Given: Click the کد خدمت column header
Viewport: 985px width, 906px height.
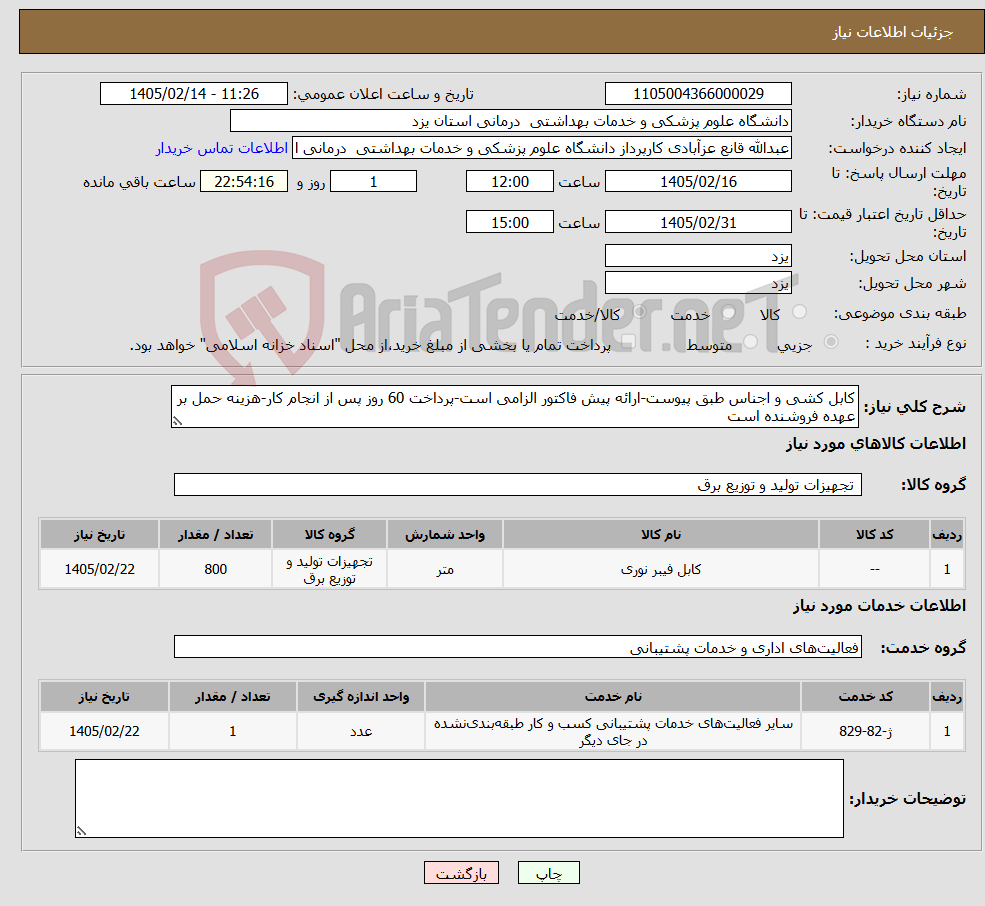Looking at the screenshot, I should 866,696.
